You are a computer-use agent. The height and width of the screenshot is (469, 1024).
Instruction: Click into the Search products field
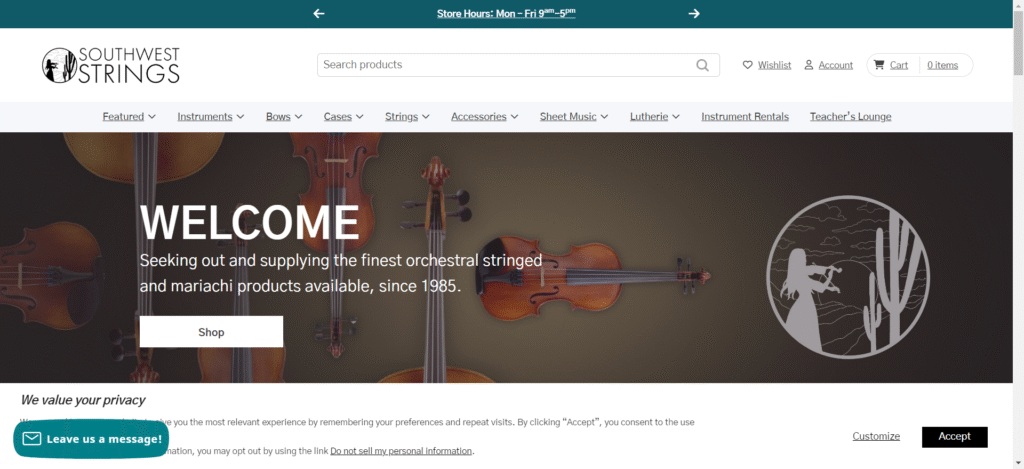(x=505, y=65)
